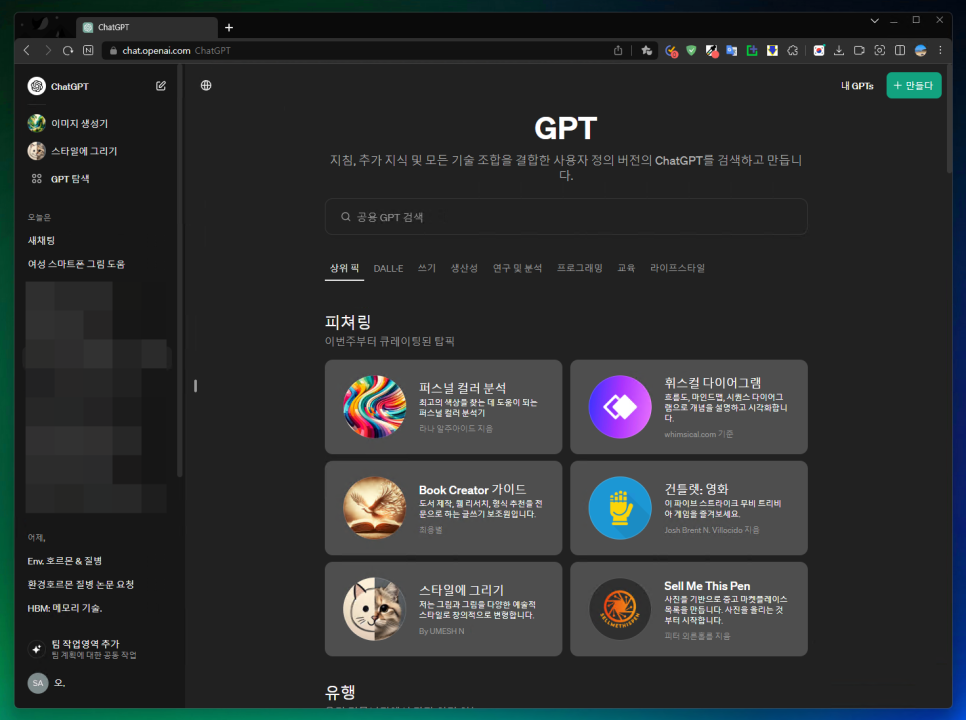966x720 pixels.
Task: Select the 생산성 tab
Action: click(464, 269)
